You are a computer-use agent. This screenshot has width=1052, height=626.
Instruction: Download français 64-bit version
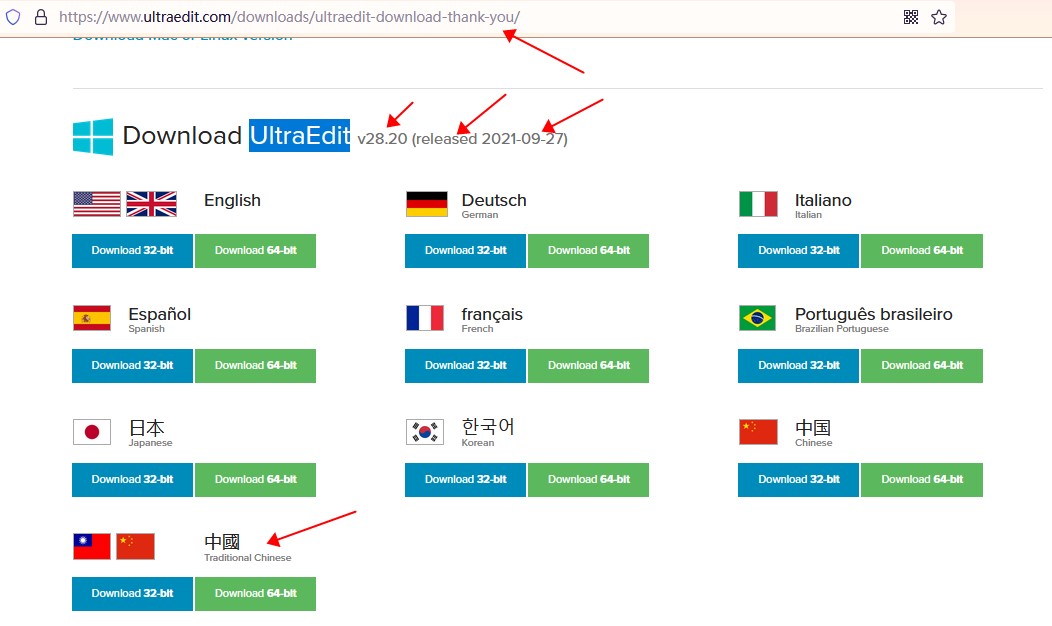pyautogui.click(x=588, y=366)
